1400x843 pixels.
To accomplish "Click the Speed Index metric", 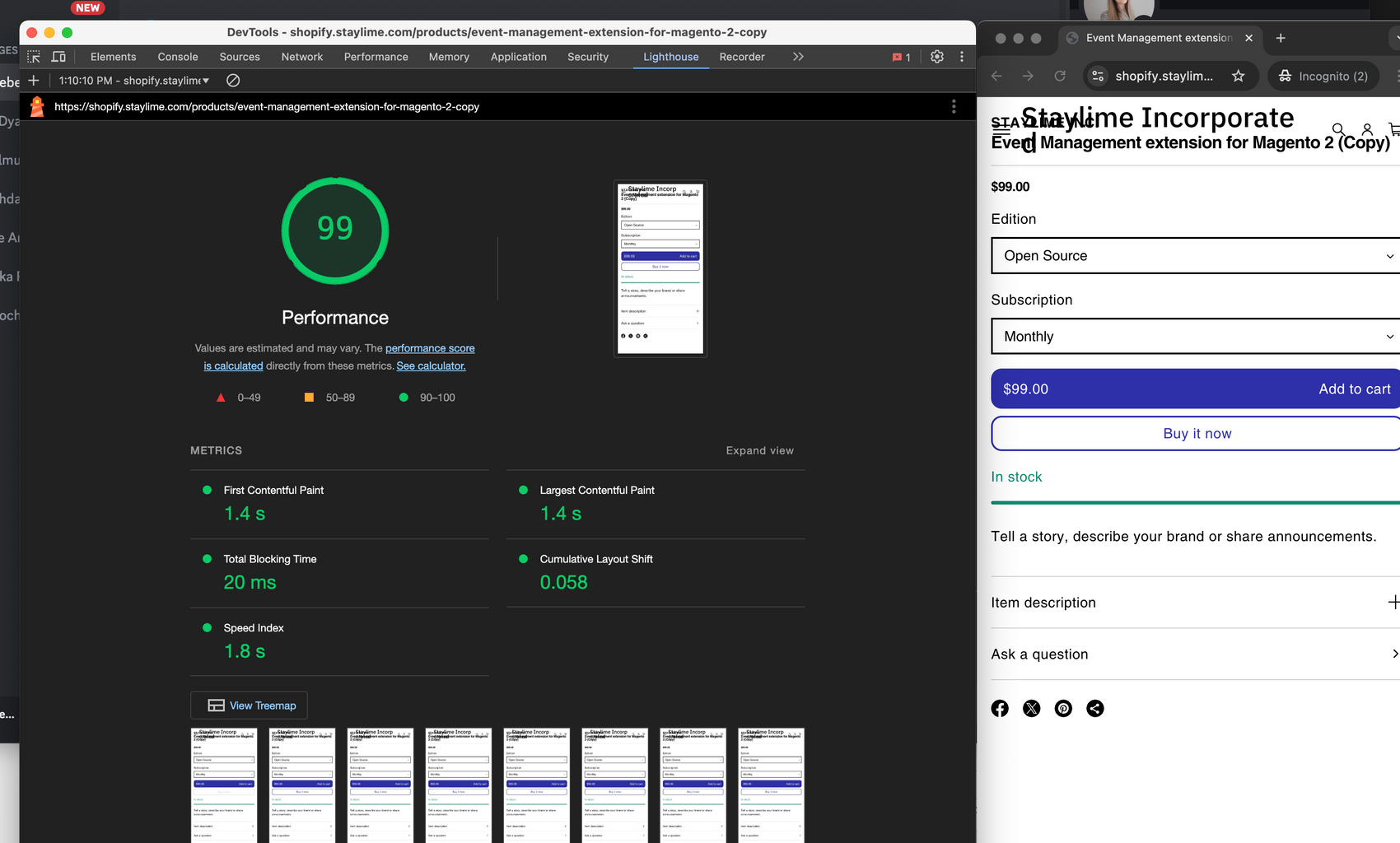I will coord(339,642).
